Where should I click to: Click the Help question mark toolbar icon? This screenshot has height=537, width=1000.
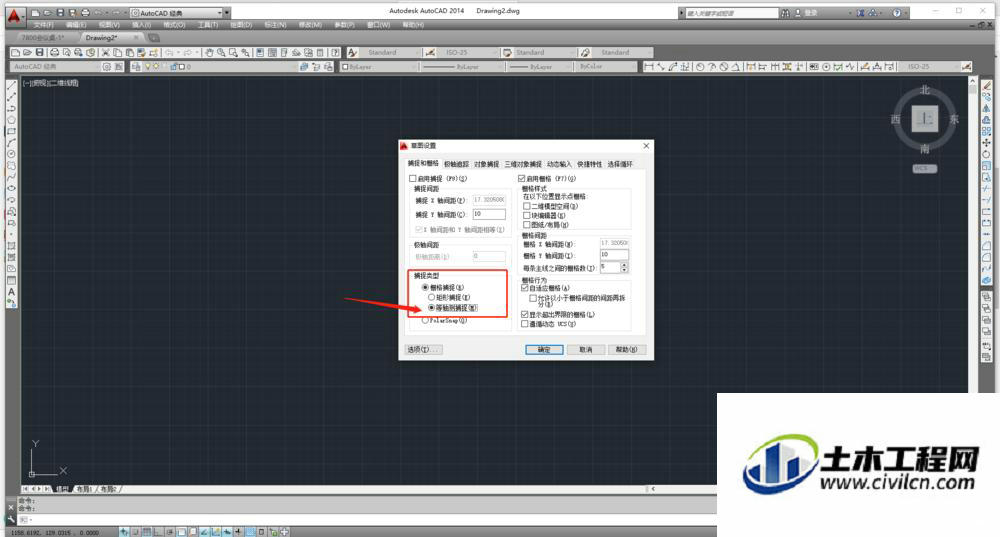coord(335,52)
